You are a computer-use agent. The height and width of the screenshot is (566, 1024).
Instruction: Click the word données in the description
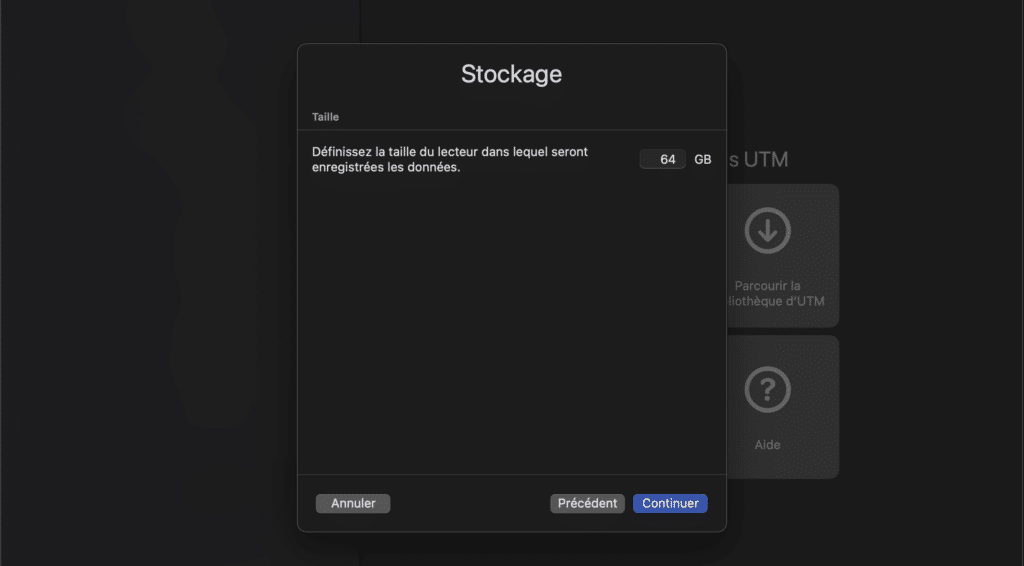point(436,167)
